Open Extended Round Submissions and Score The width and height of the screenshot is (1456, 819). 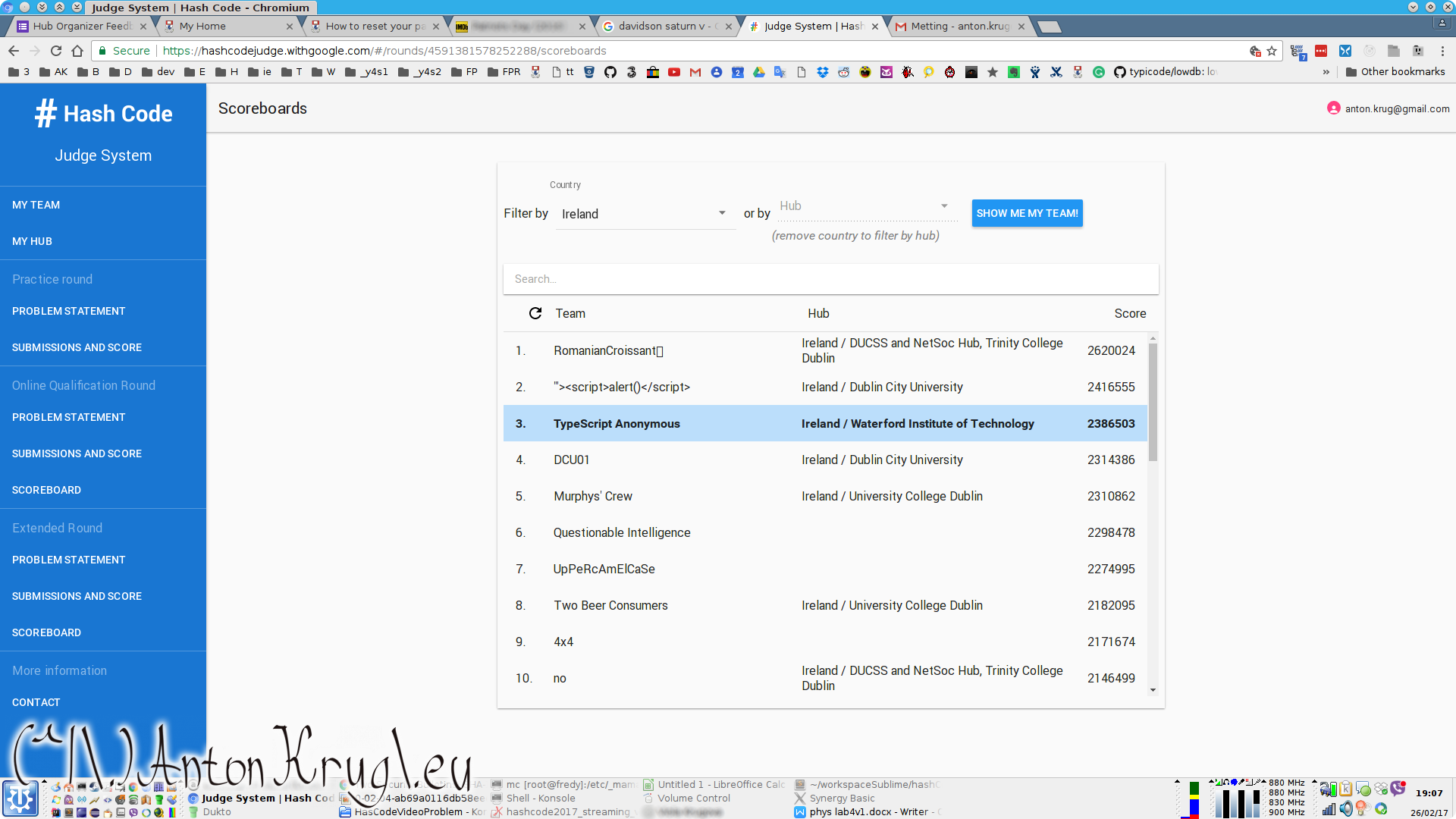103,596
